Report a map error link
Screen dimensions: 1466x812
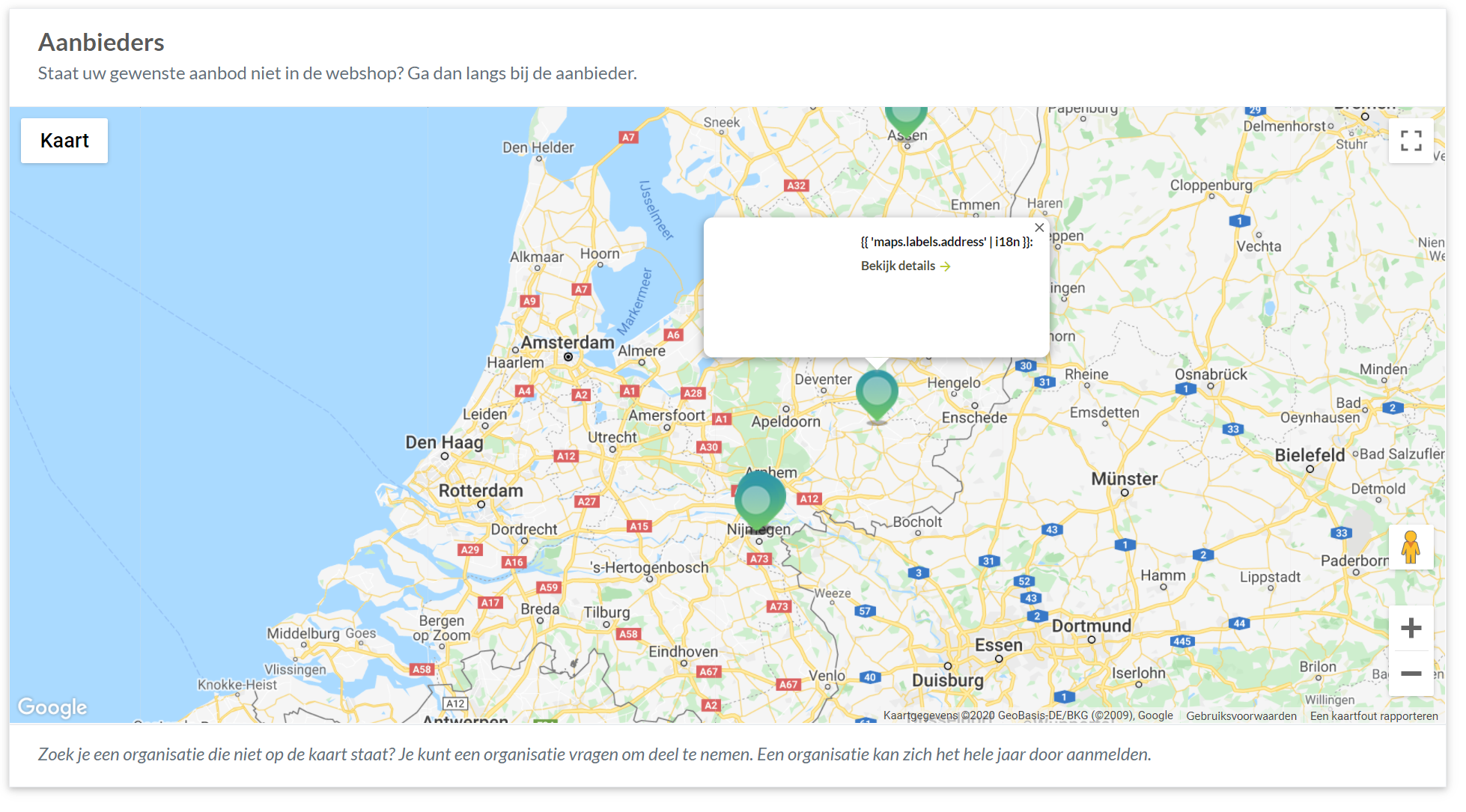tap(1373, 716)
